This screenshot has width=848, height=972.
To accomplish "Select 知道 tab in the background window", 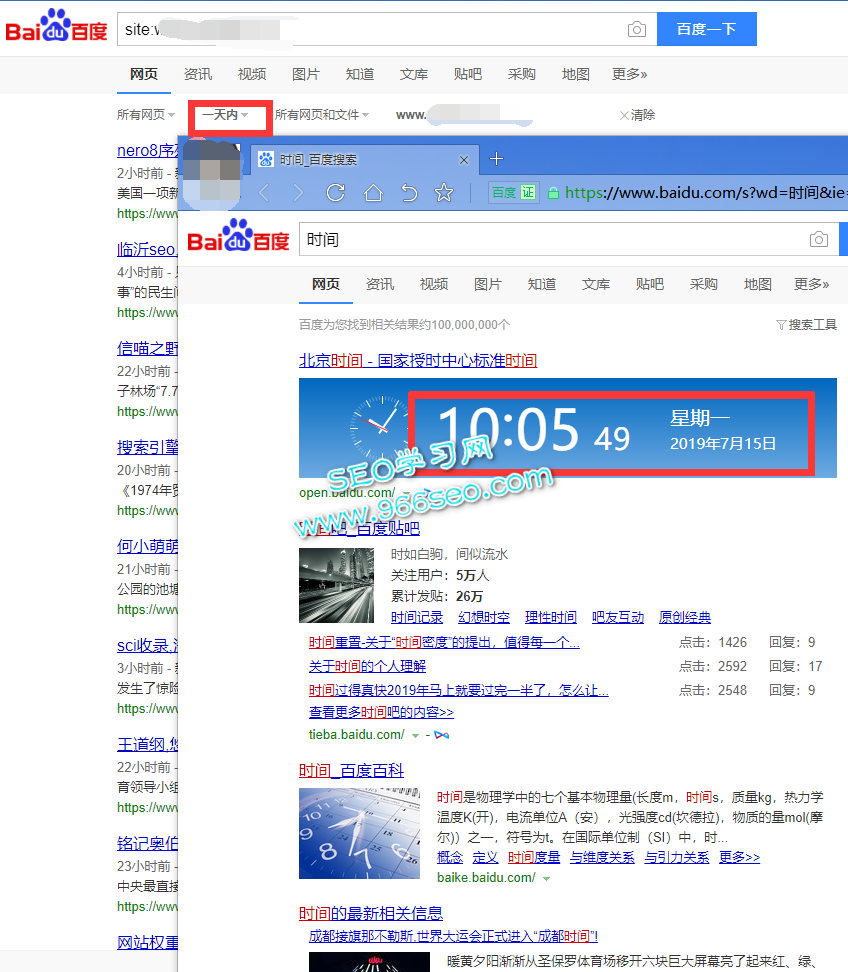I will [360, 74].
